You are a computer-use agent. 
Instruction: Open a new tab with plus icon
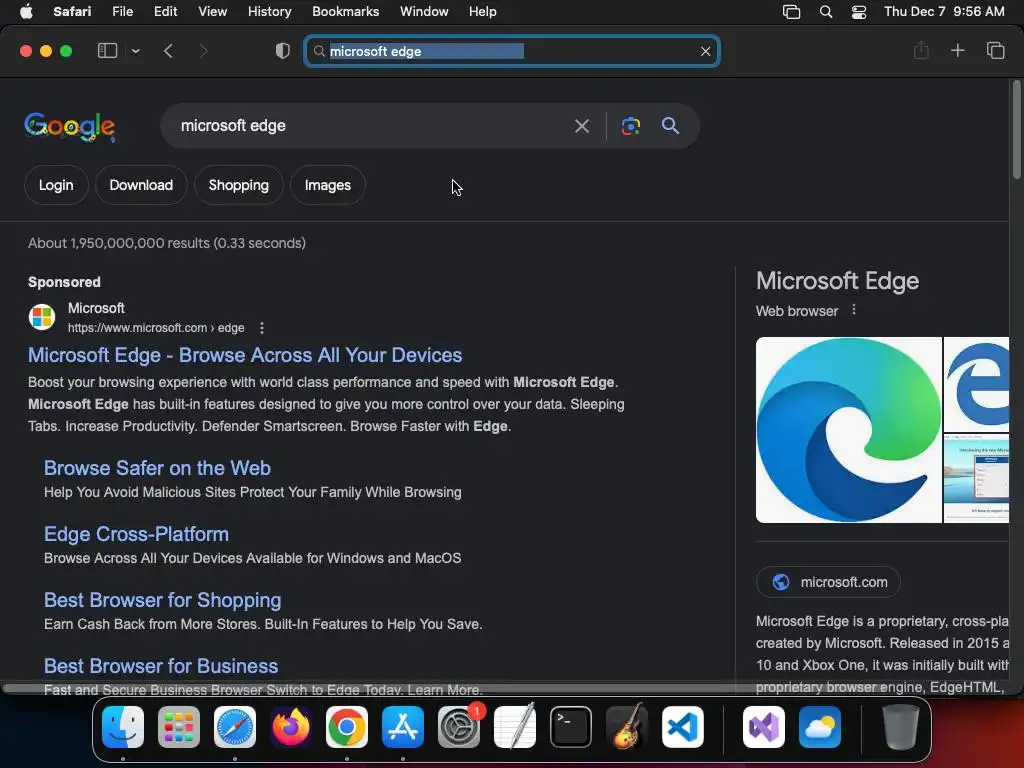(x=957, y=50)
